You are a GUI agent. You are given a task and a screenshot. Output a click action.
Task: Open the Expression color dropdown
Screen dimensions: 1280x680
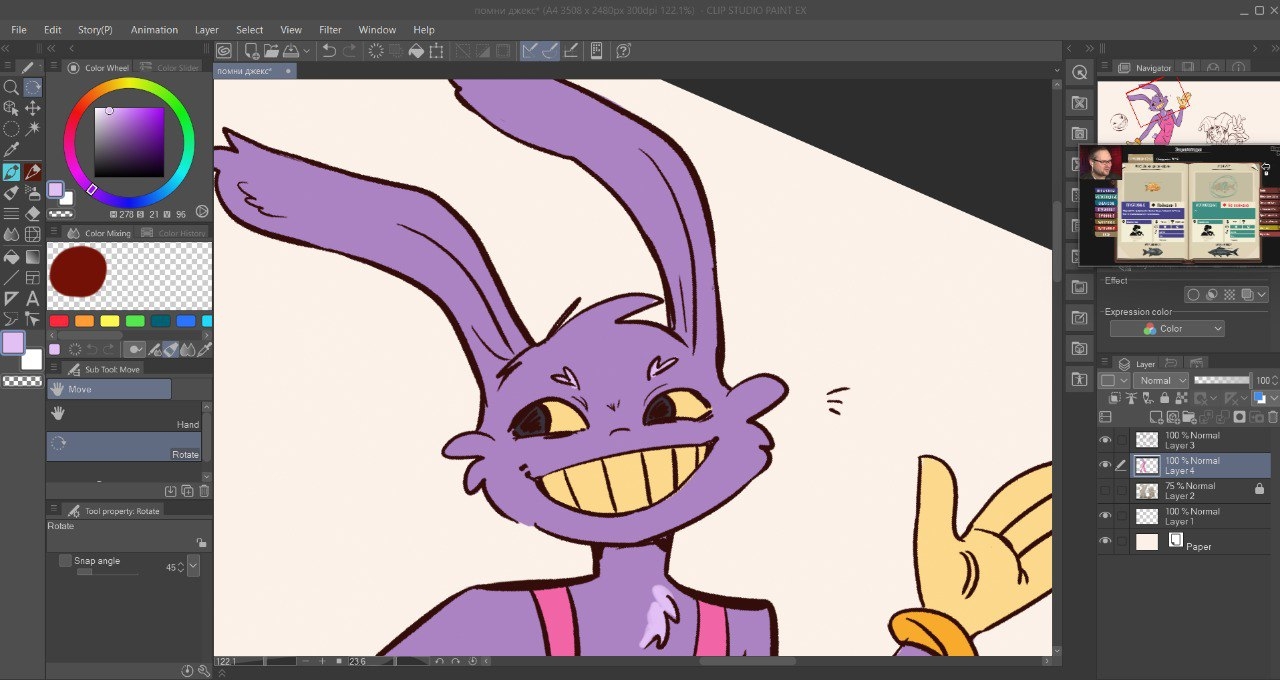coord(1167,329)
